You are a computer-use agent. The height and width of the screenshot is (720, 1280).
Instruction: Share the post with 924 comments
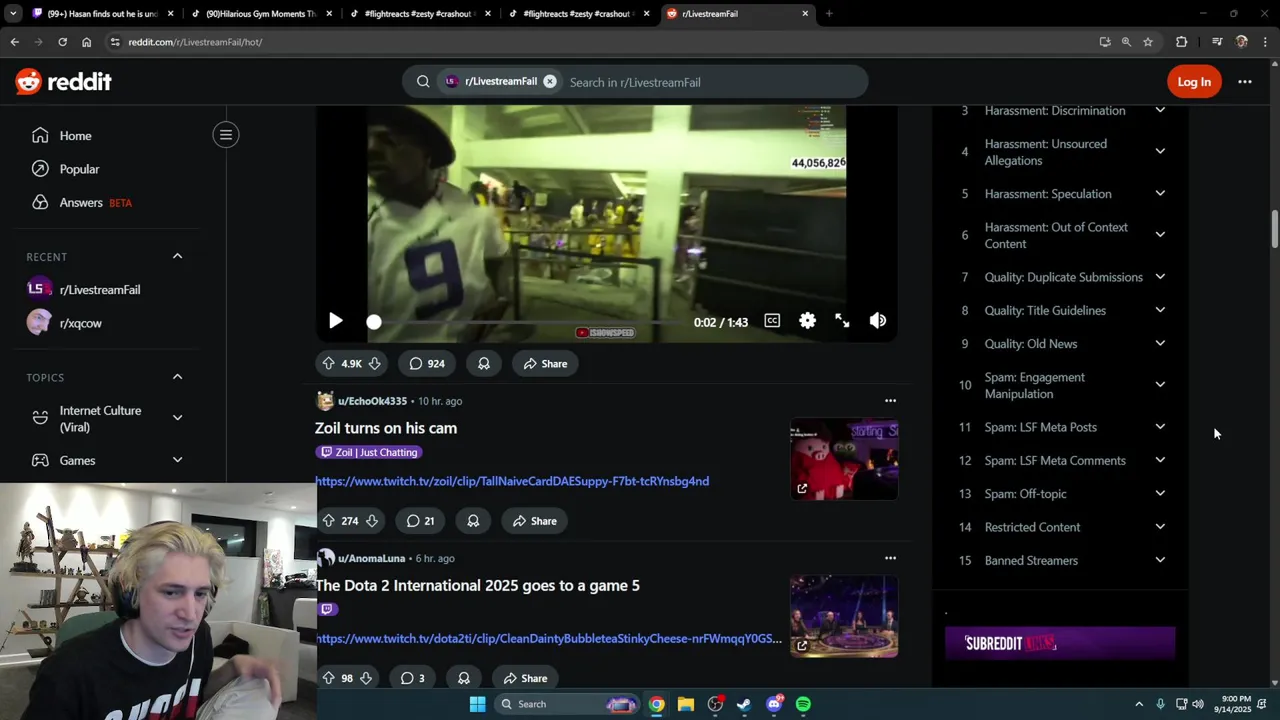point(545,364)
